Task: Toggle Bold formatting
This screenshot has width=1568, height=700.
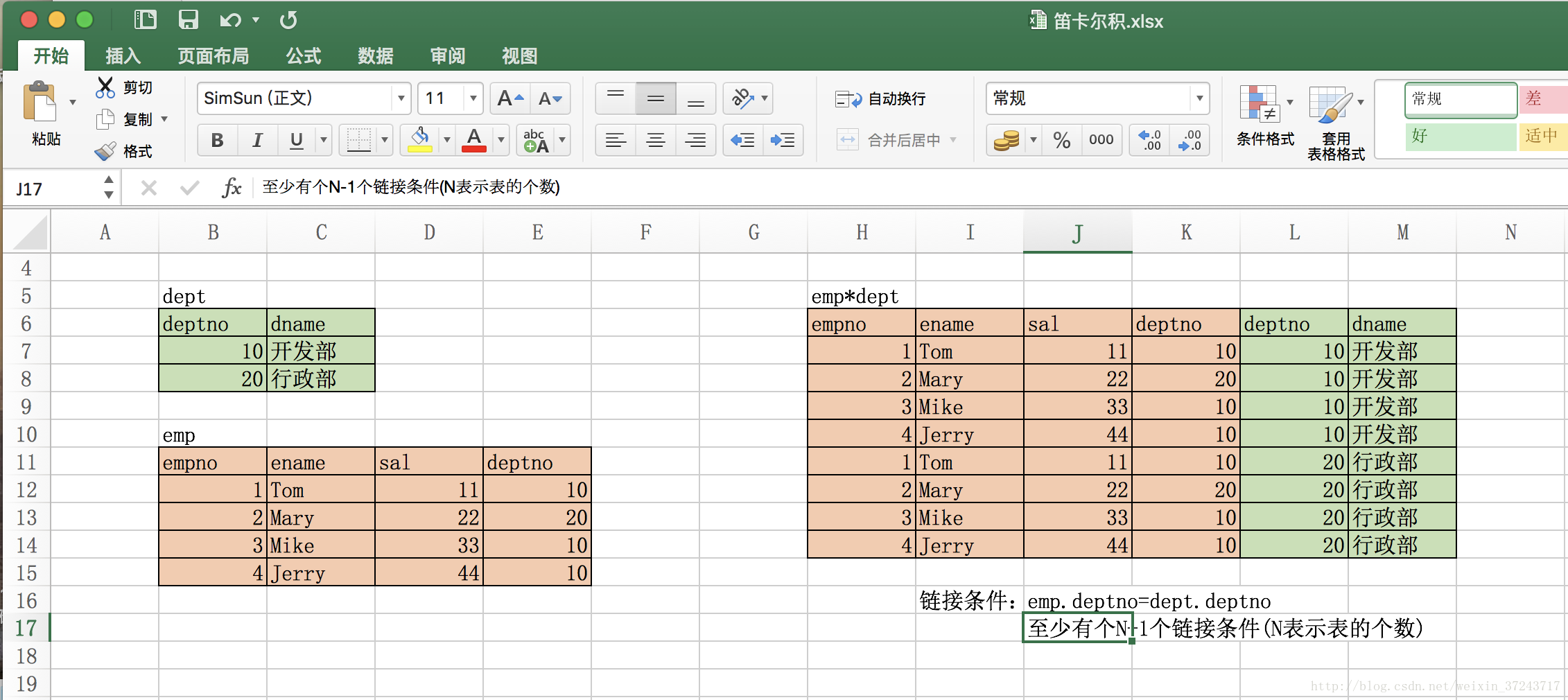Action: (217, 140)
